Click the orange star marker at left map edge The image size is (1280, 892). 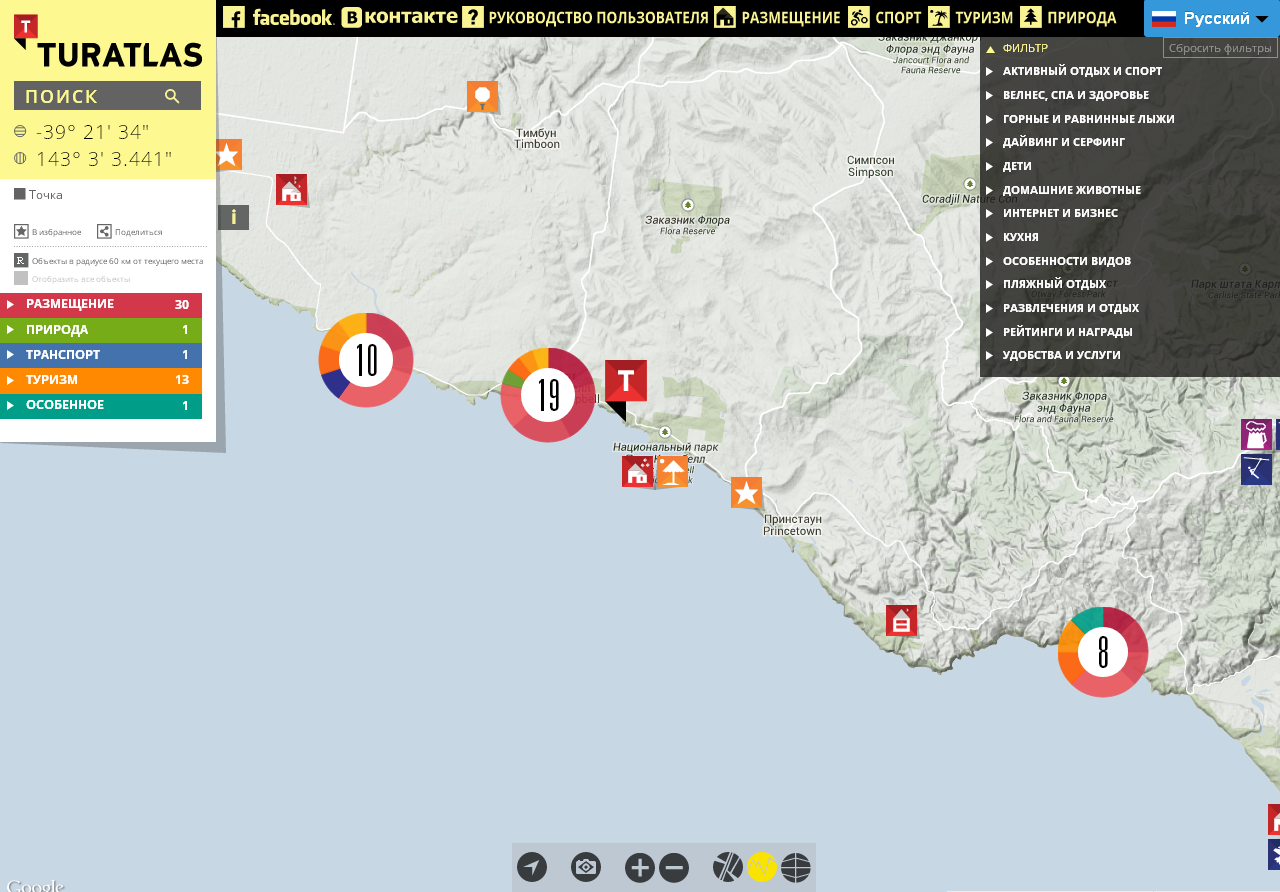(x=228, y=155)
